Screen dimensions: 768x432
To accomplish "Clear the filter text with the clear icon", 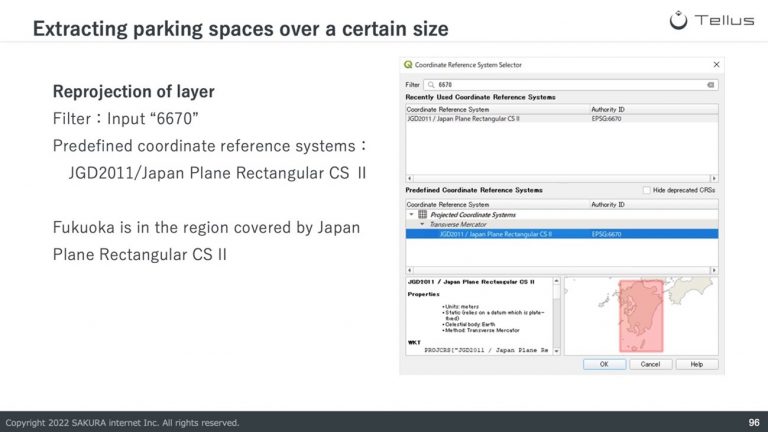I will pos(710,85).
